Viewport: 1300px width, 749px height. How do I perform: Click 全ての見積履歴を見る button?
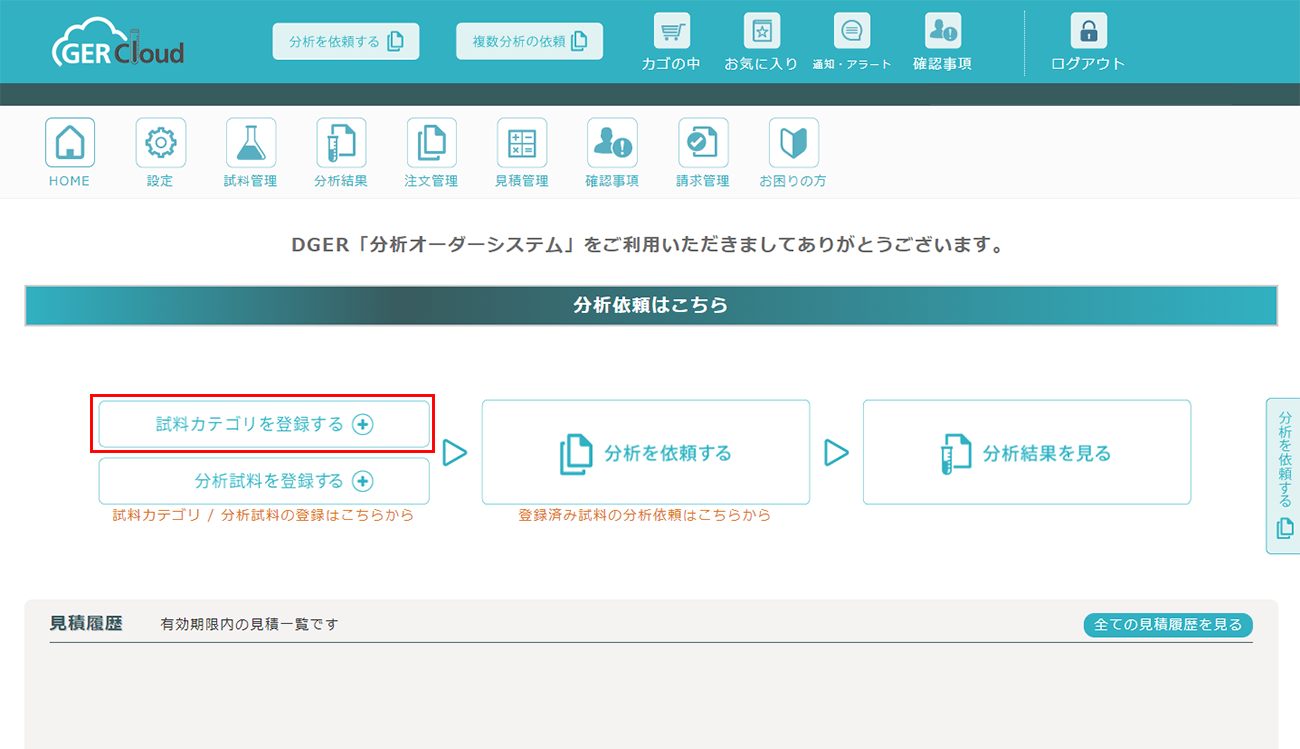point(1168,625)
